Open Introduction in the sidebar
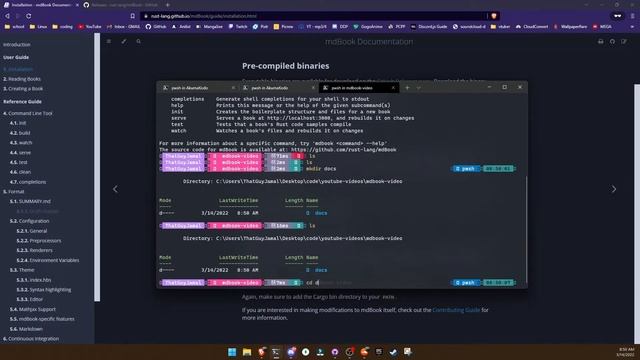The width and height of the screenshot is (640, 360). 17,44
